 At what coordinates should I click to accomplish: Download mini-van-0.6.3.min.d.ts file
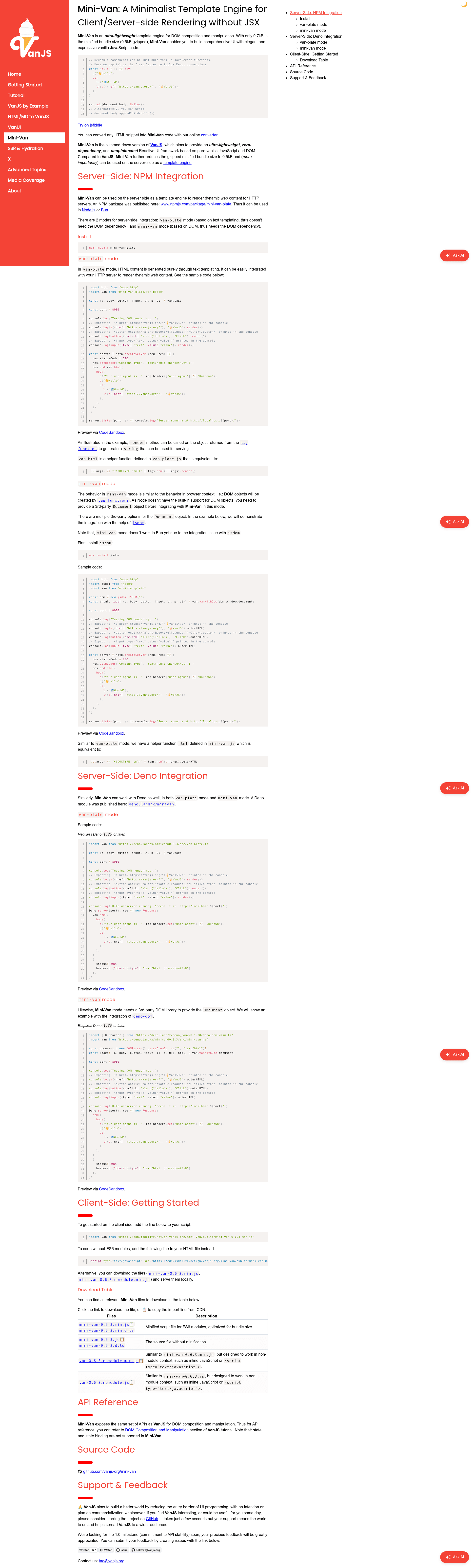click(x=107, y=1331)
